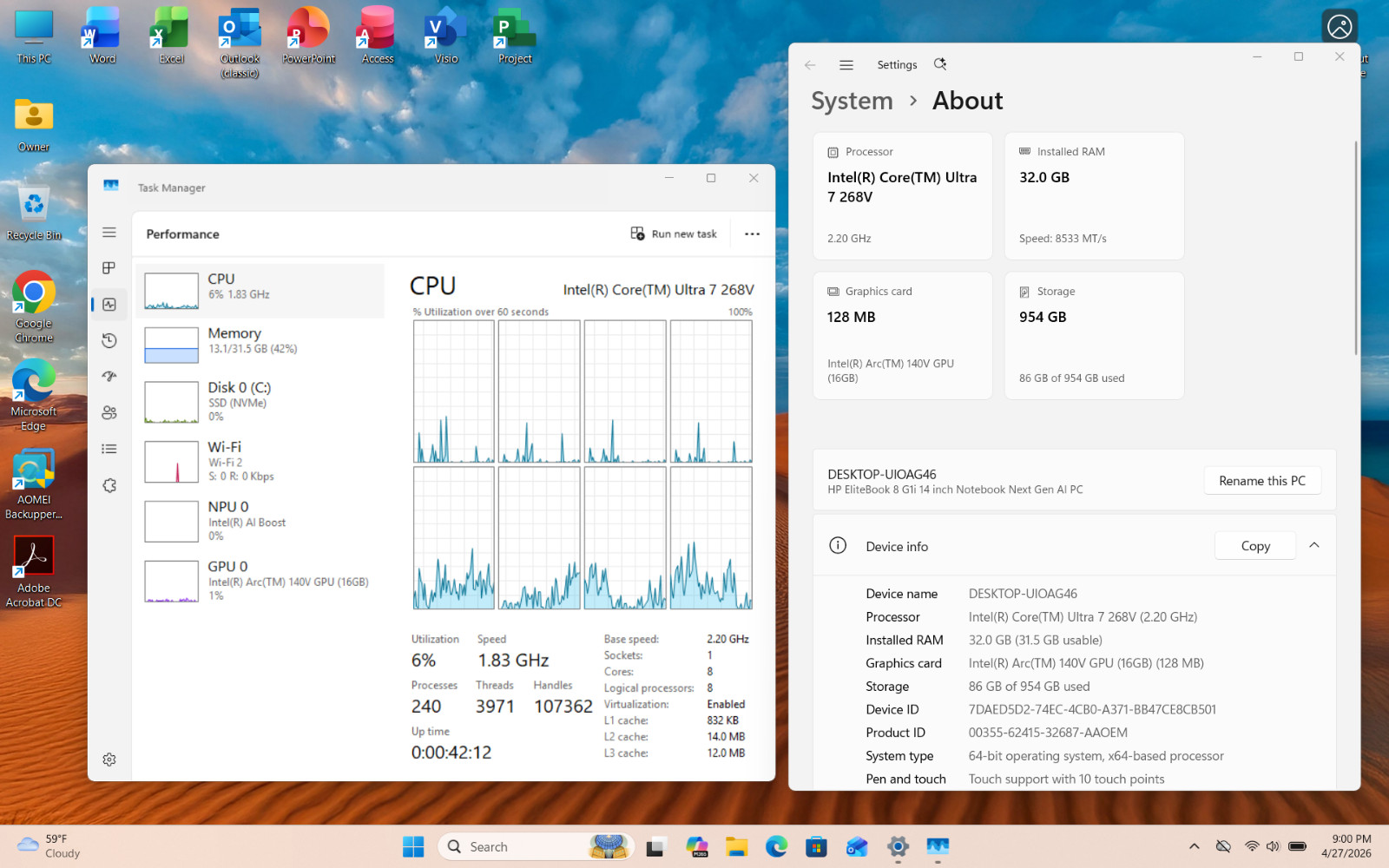Open Users page icon in Task Manager

(109, 413)
